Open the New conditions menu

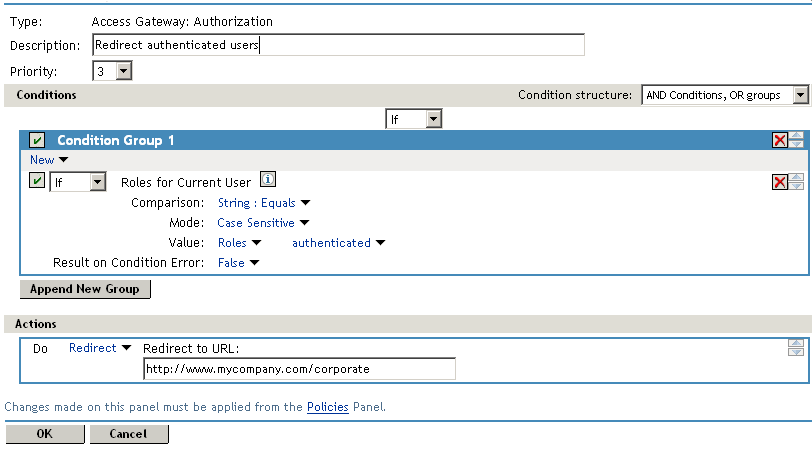[x=49, y=160]
